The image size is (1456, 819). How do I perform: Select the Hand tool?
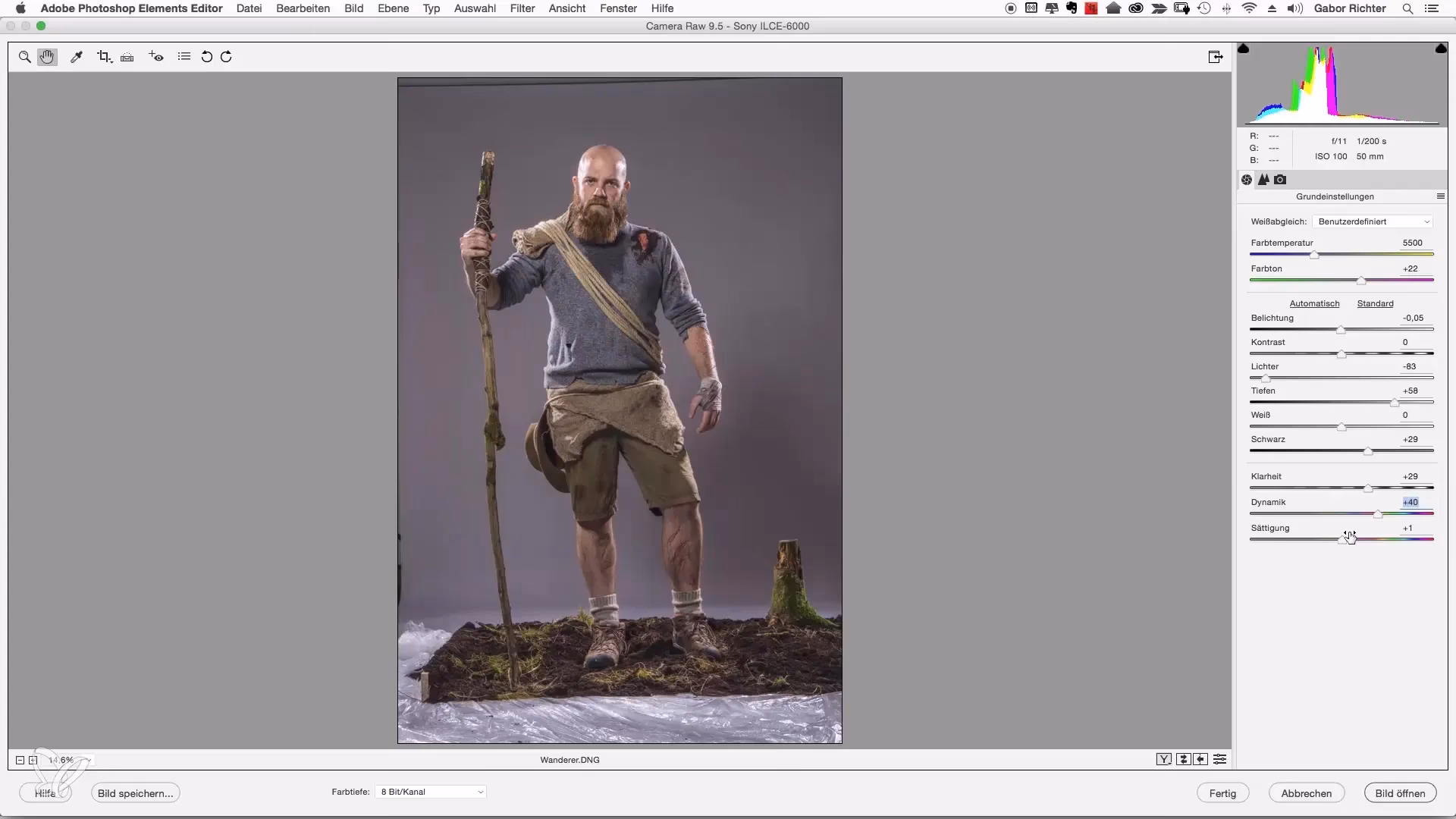(x=47, y=56)
